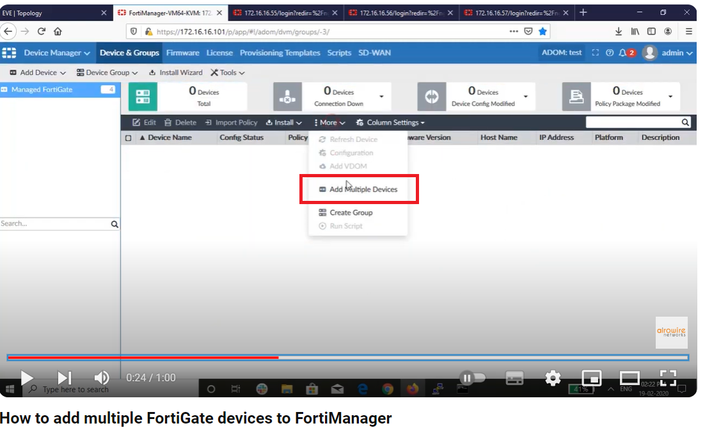Image resolution: width=705 pixels, height=428 pixels.
Task: Toggle FortiManager full screen icon
Action: pos(595,53)
